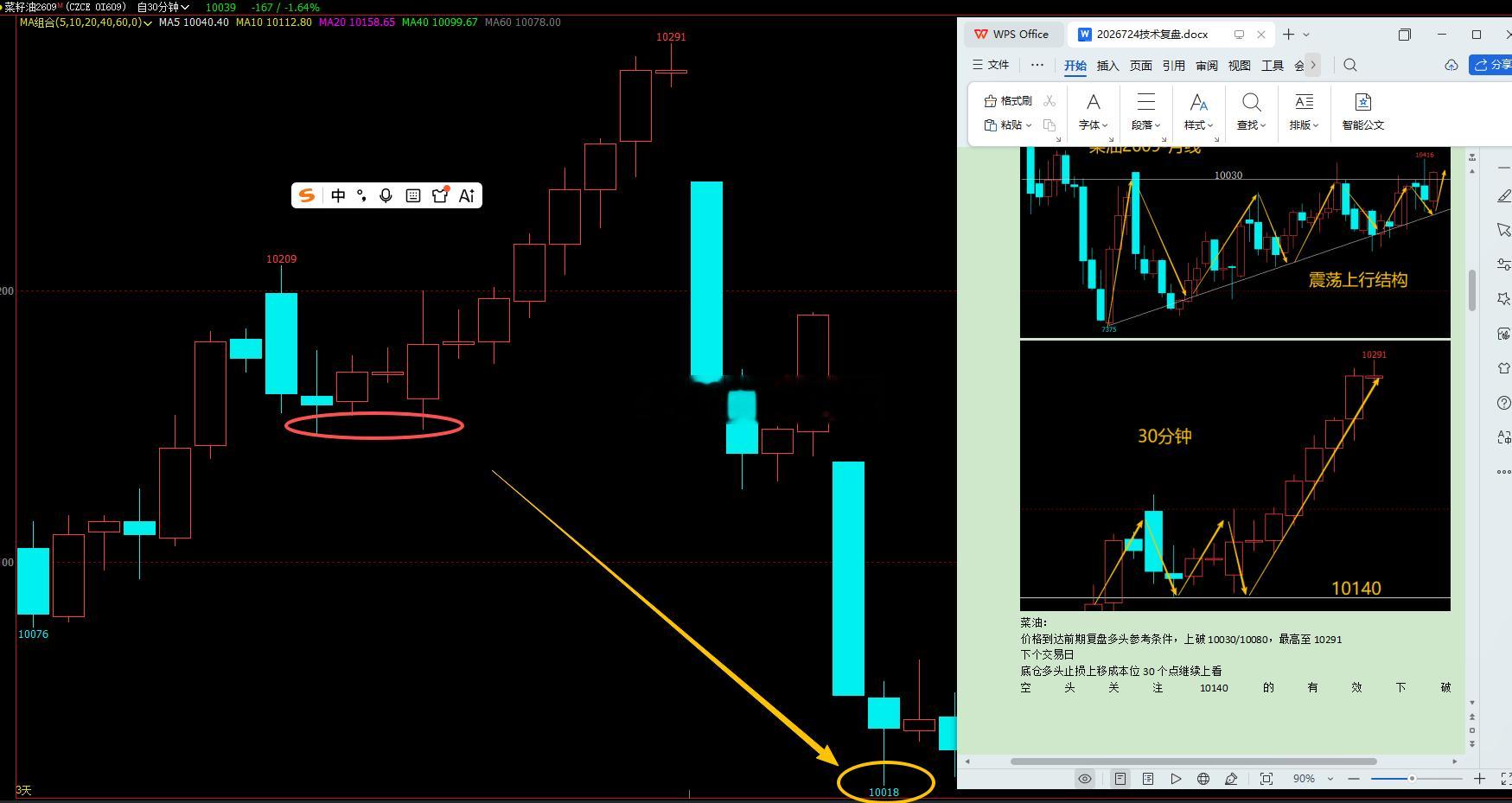This screenshot has height=803, width=1512.
Task: Click the shirt theme icon in right sidebar
Action: point(1504,368)
